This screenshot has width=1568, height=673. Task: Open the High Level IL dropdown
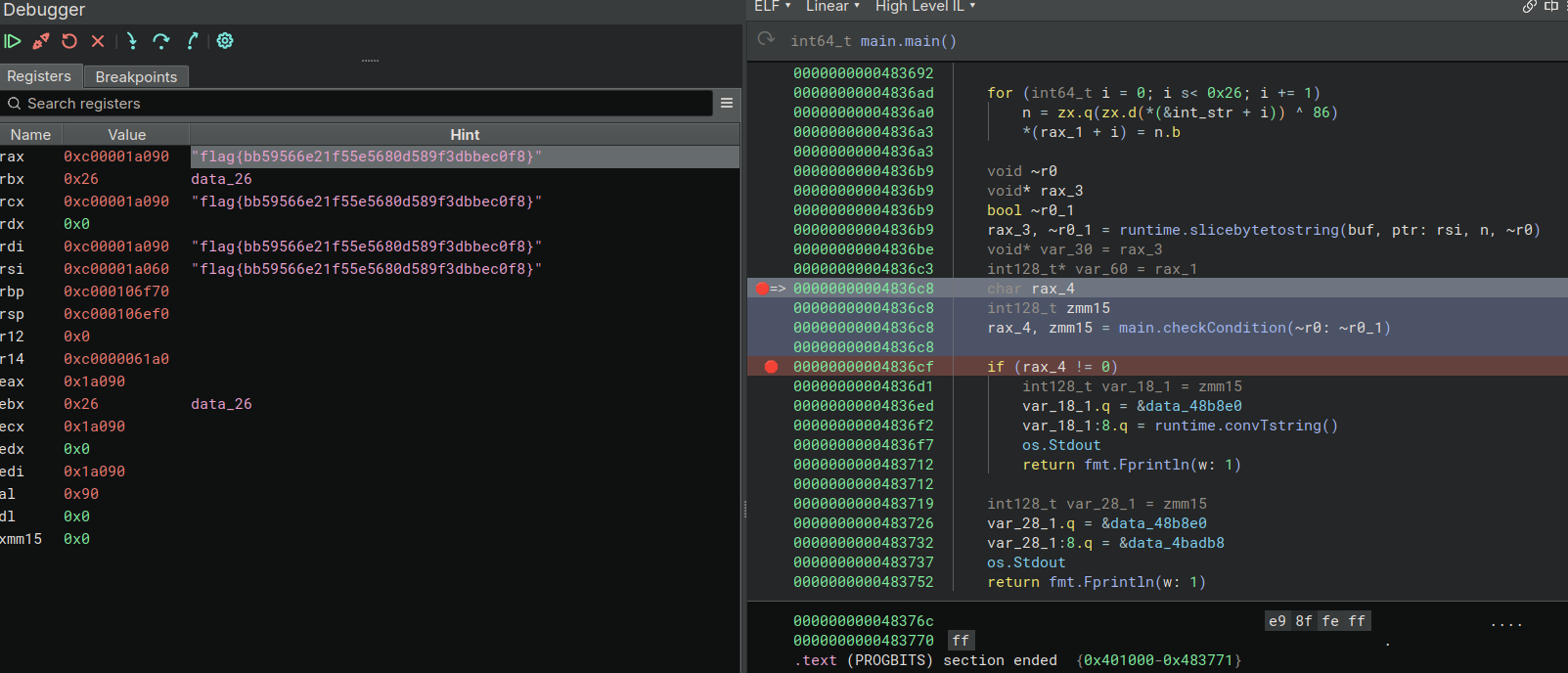(924, 7)
